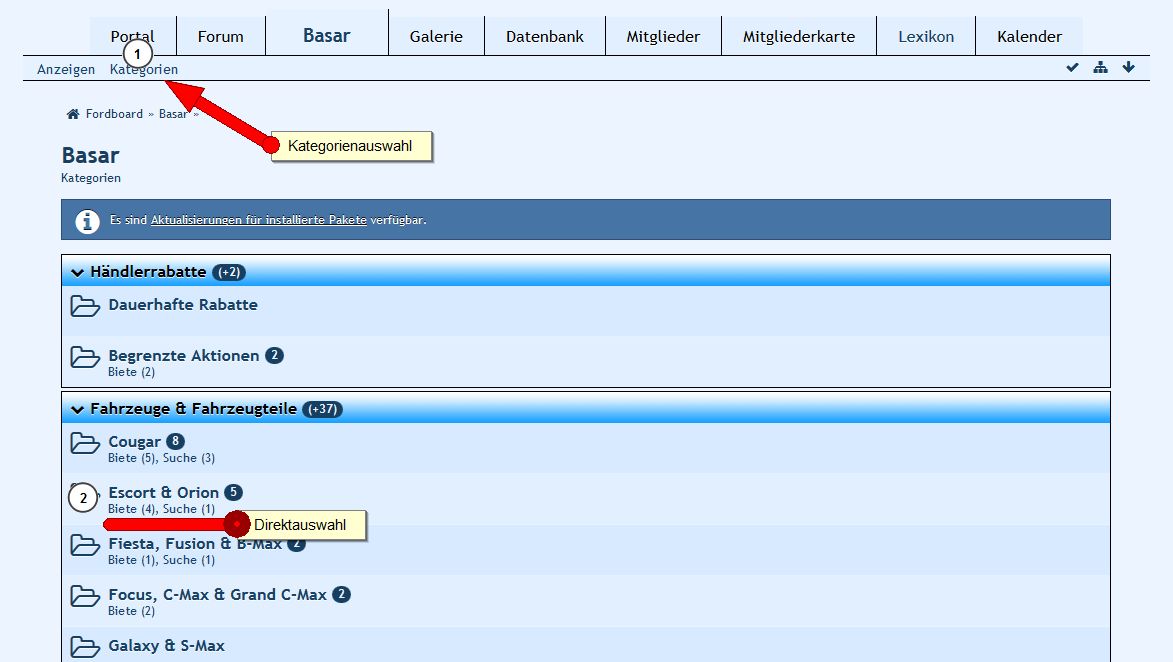Screen dimensions: 1173x662
Task: Click 'Biete (4), Suche (1)' under Escort & Orion
Action: coord(162,509)
